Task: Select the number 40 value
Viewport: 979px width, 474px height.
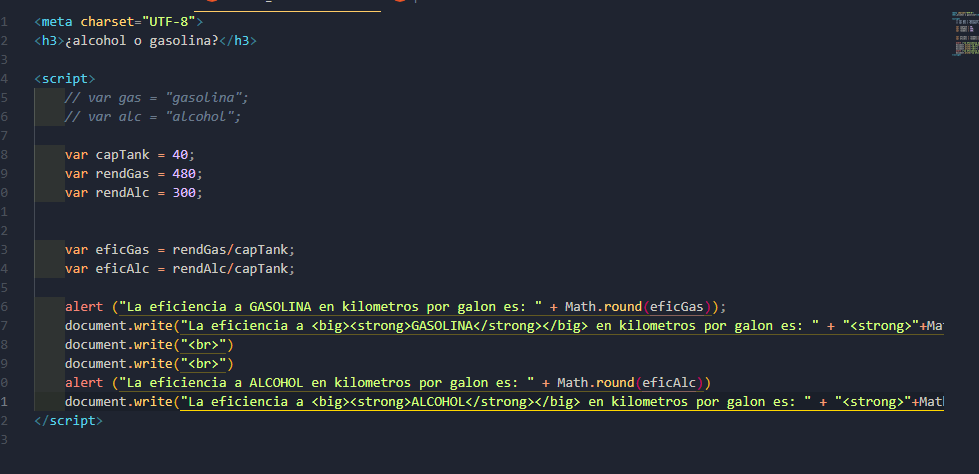Action: tap(180, 155)
